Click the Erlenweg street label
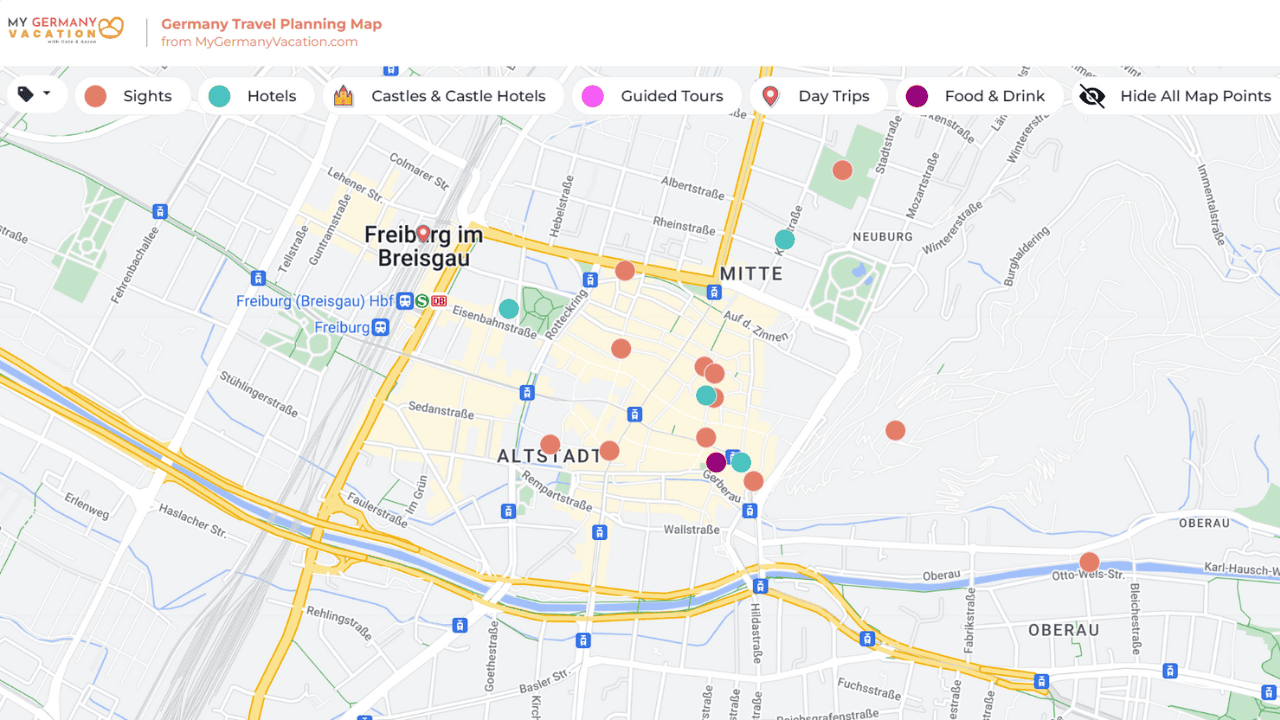The height and width of the screenshot is (720, 1280). pyautogui.click(x=86, y=506)
